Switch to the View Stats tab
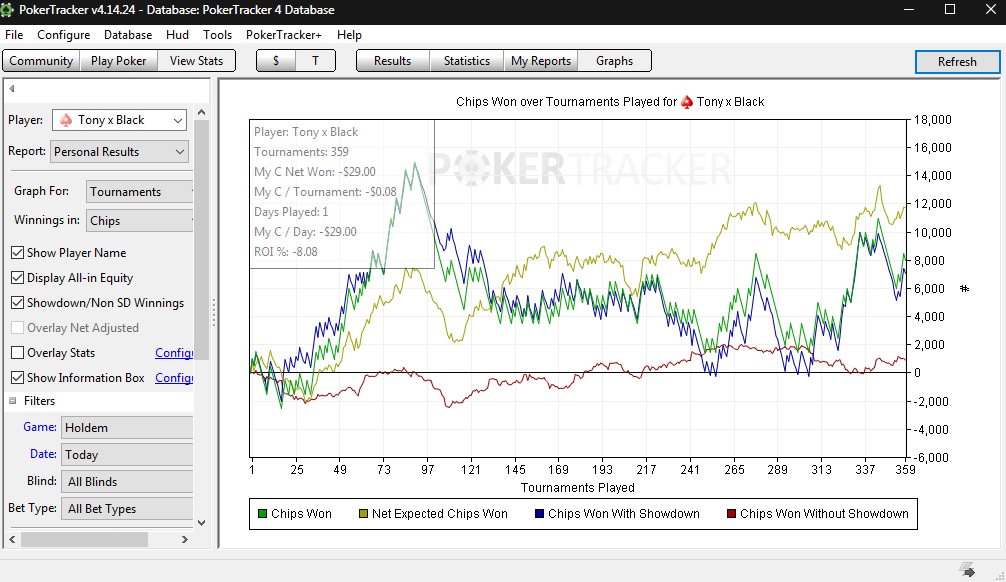 click(x=196, y=61)
